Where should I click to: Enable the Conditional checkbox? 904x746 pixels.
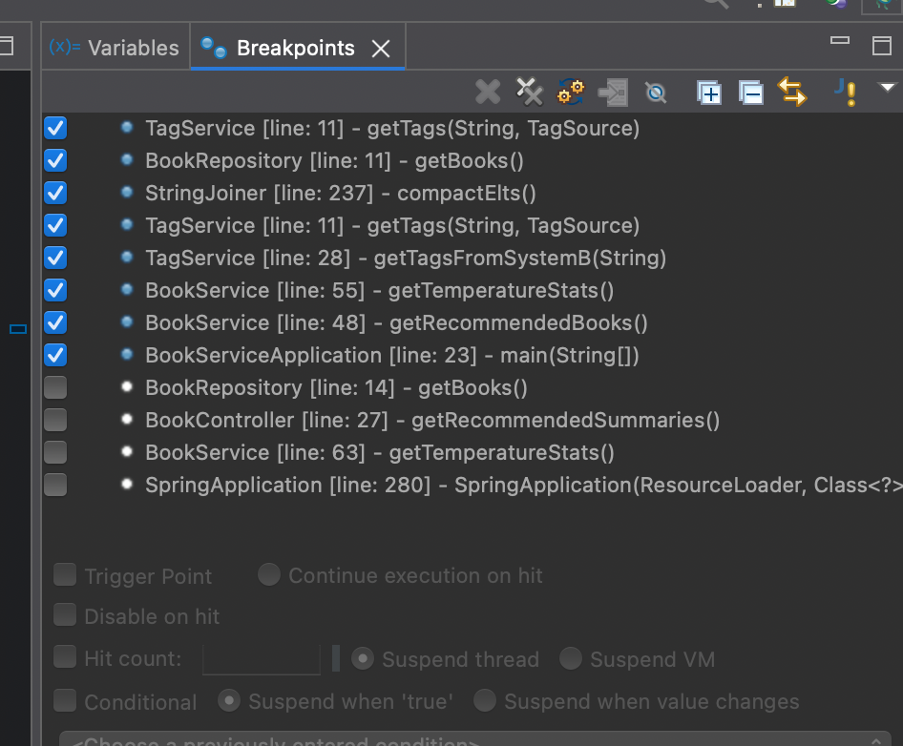(x=65, y=701)
